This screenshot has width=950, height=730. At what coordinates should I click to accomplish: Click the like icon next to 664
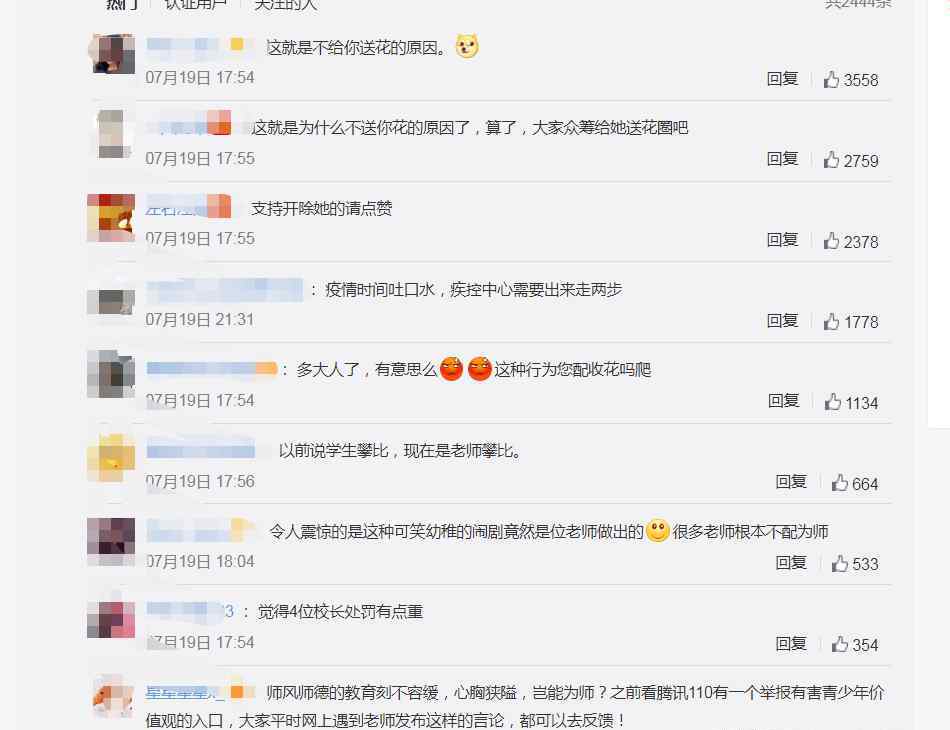(840, 483)
